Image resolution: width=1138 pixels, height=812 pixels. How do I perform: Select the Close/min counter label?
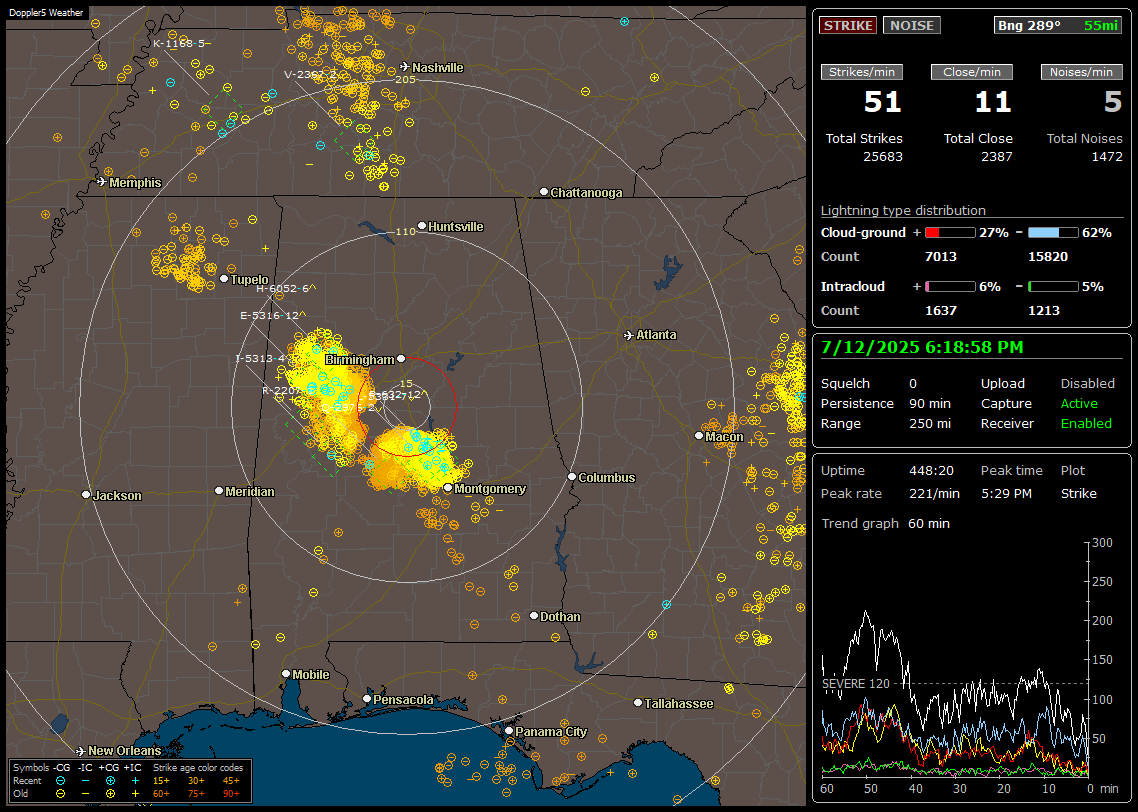coord(972,72)
